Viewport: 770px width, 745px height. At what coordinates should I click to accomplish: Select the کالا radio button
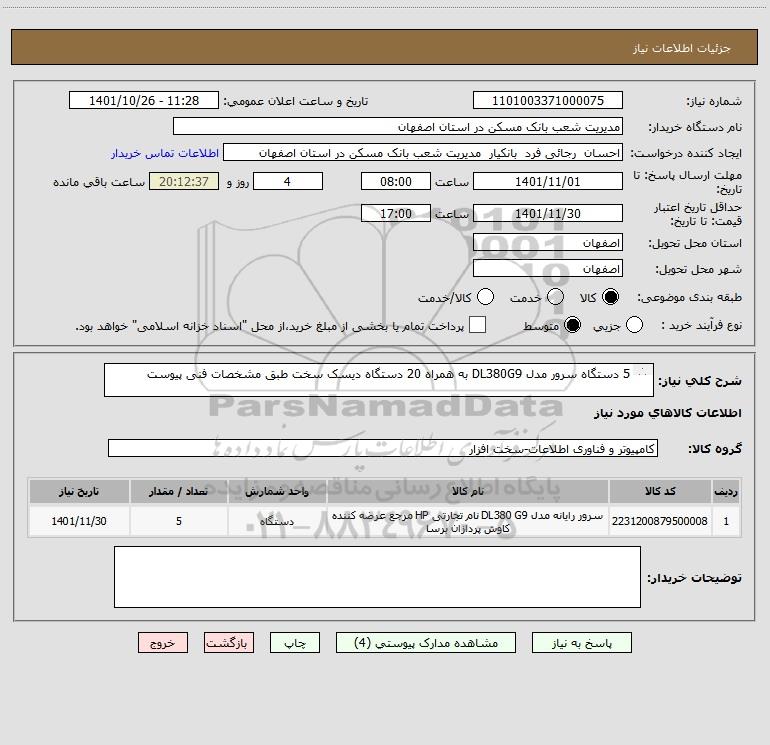(x=610, y=297)
